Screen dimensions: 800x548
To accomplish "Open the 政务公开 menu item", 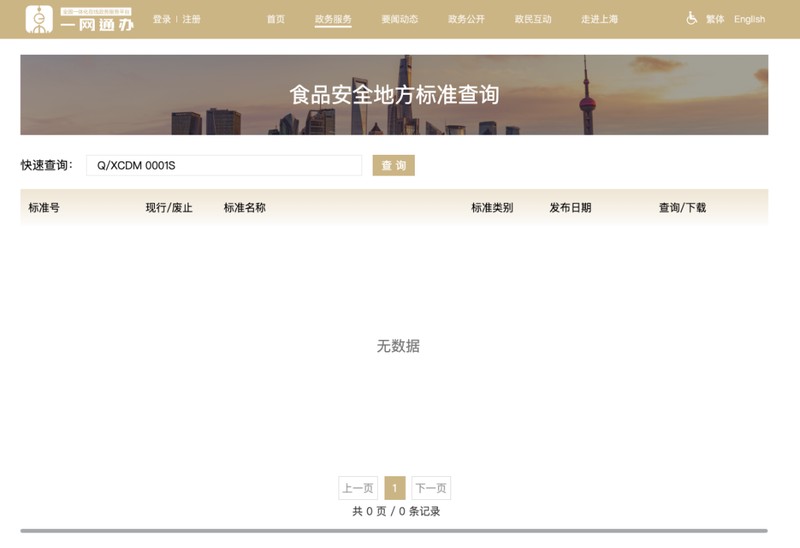I will coord(466,19).
